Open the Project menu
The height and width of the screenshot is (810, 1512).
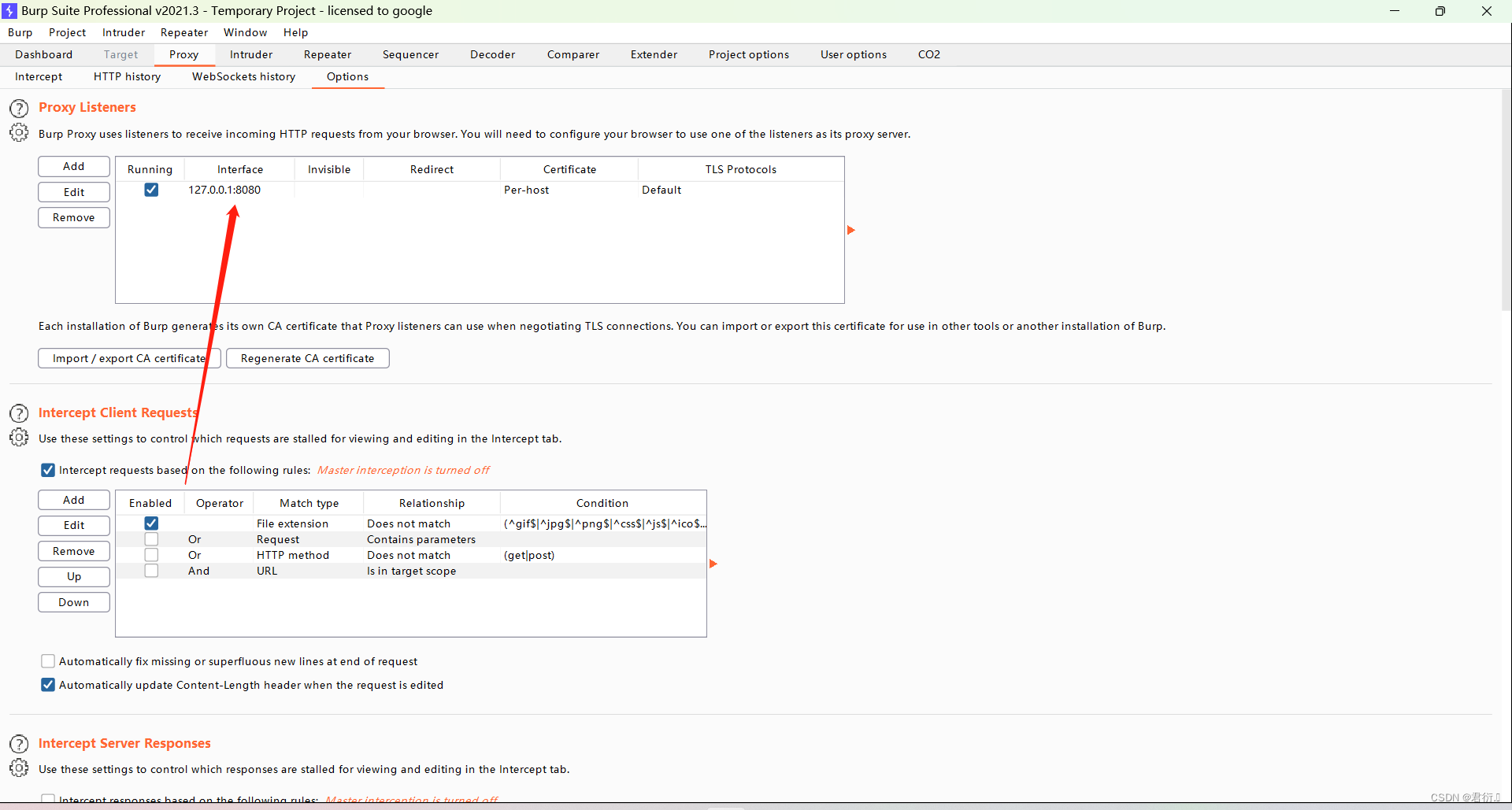[67, 32]
